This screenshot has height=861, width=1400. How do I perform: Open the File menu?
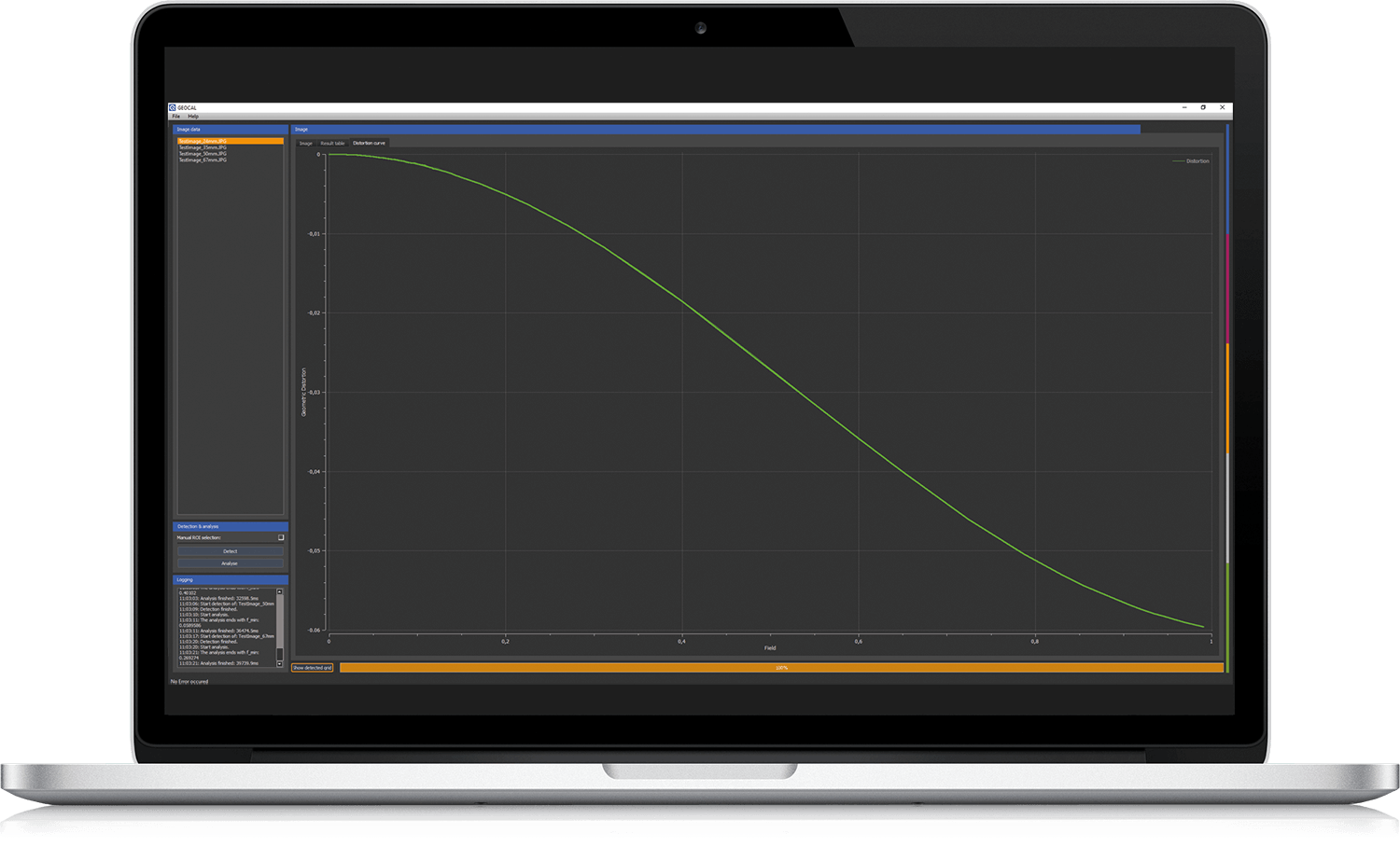click(175, 117)
